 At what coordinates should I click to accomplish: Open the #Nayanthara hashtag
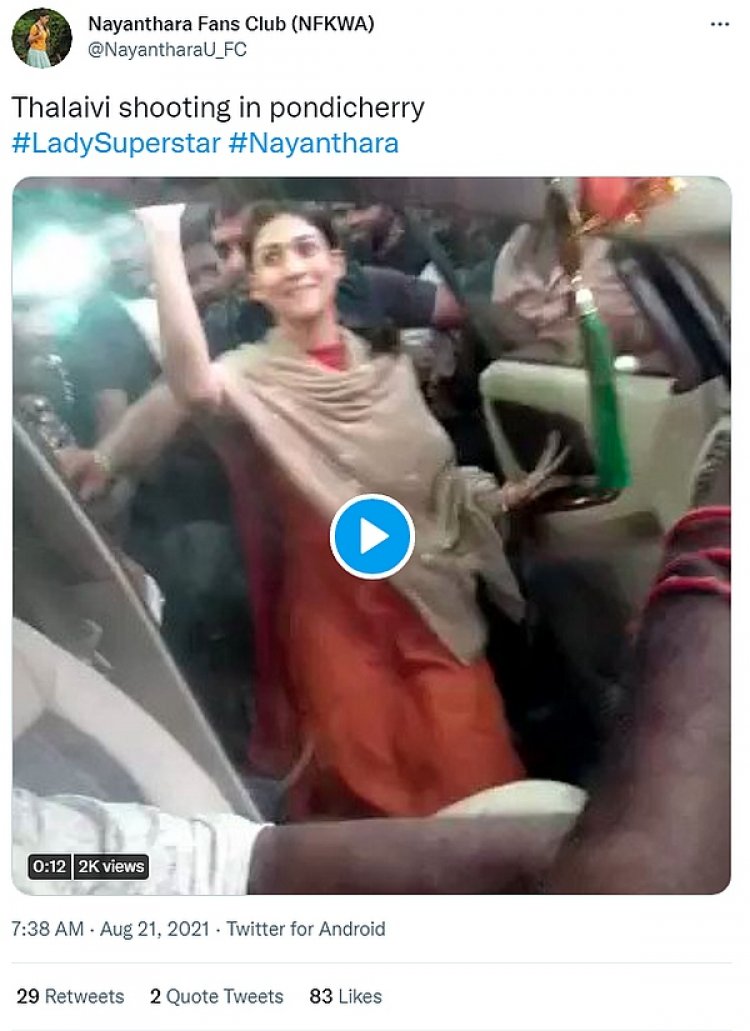pyautogui.click(x=314, y=143)
